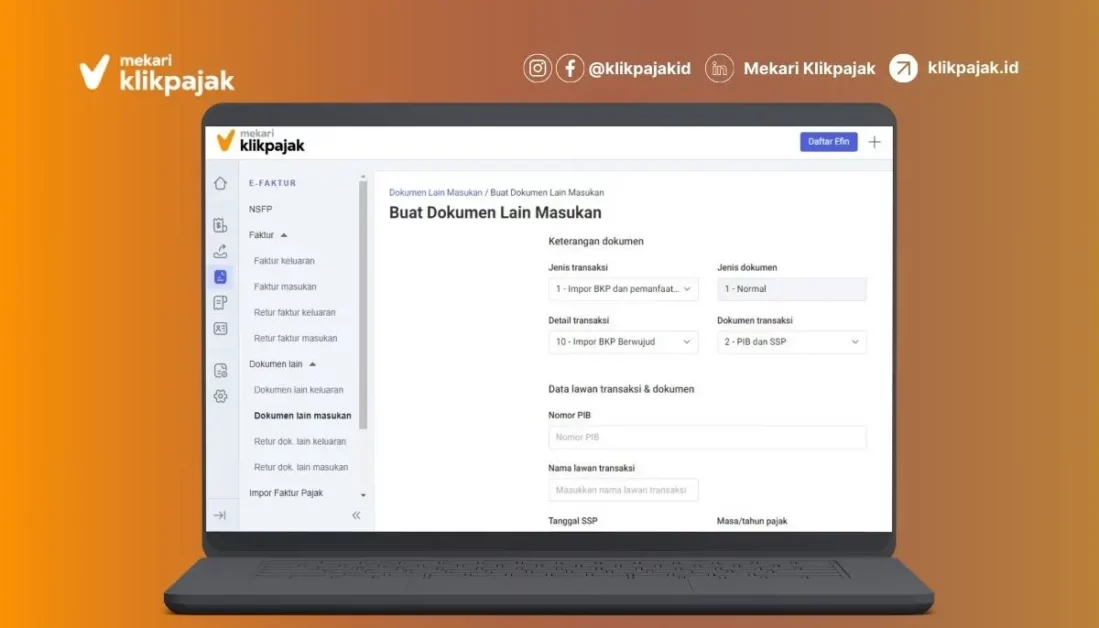
Task: Click the klikpajak.id website text
Action: tap(973, 68)
